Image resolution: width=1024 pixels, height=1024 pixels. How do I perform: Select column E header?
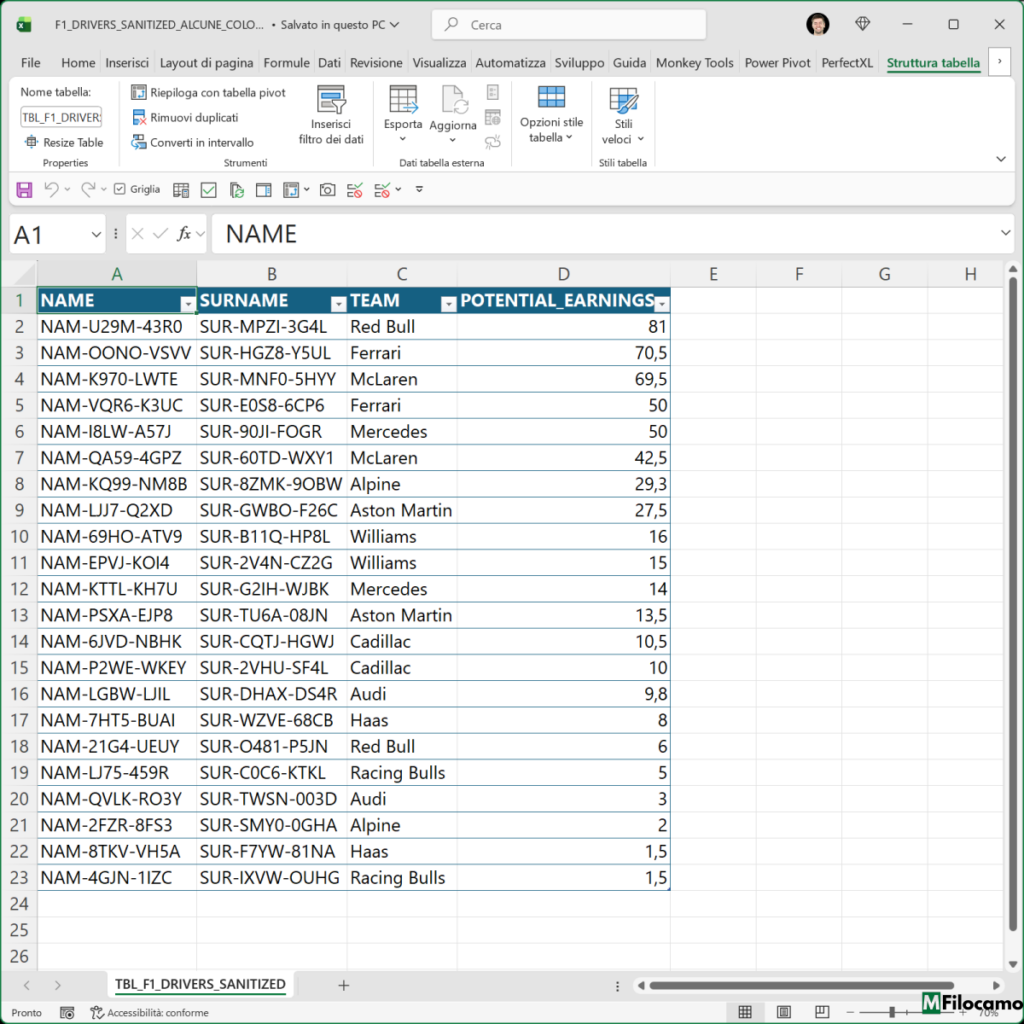click(x=713, y=274)
